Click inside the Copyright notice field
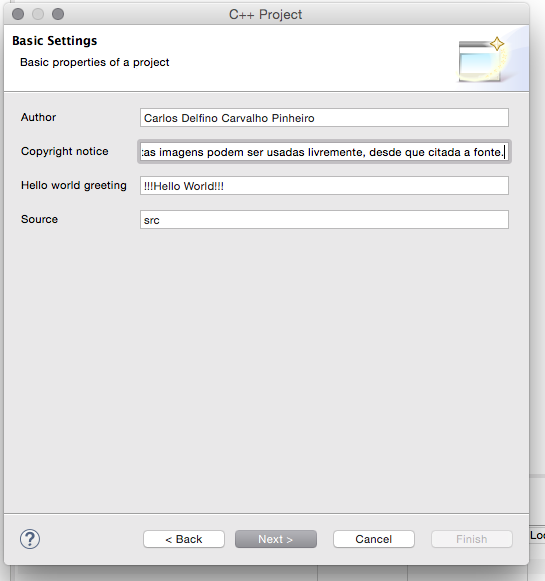This screenshot has width=545, height=581. click(324, 152)
